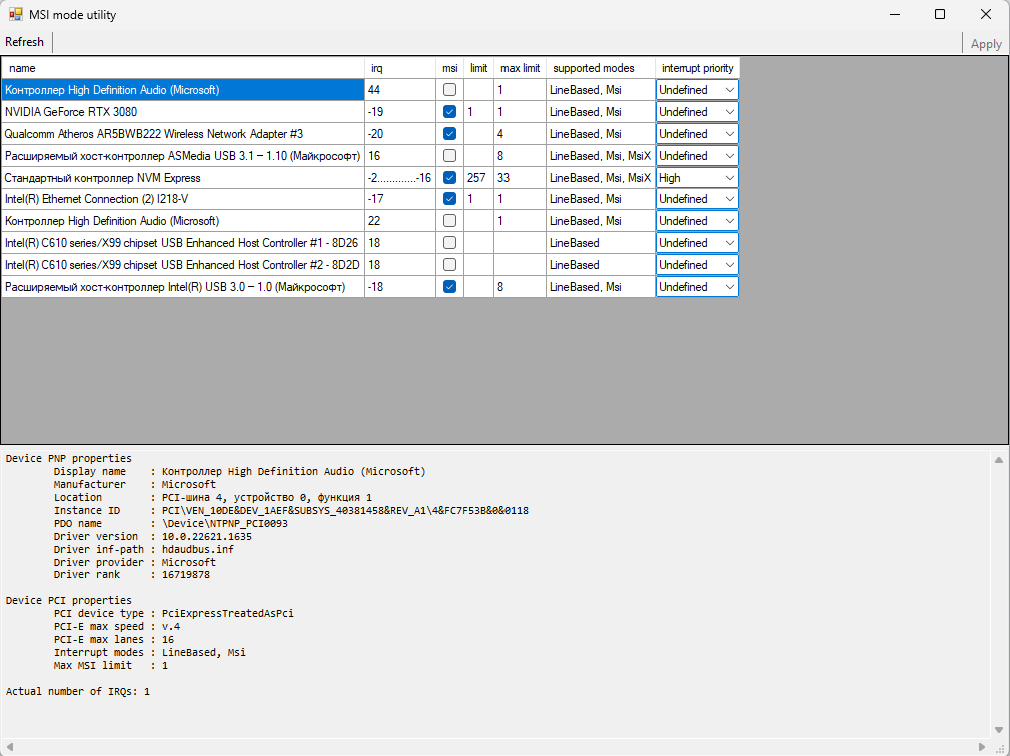This screenshot has width=1010, height=756.
Task: Click the Instance ID line in device properties
Action: pyautogui.click(x=291, y=511)
